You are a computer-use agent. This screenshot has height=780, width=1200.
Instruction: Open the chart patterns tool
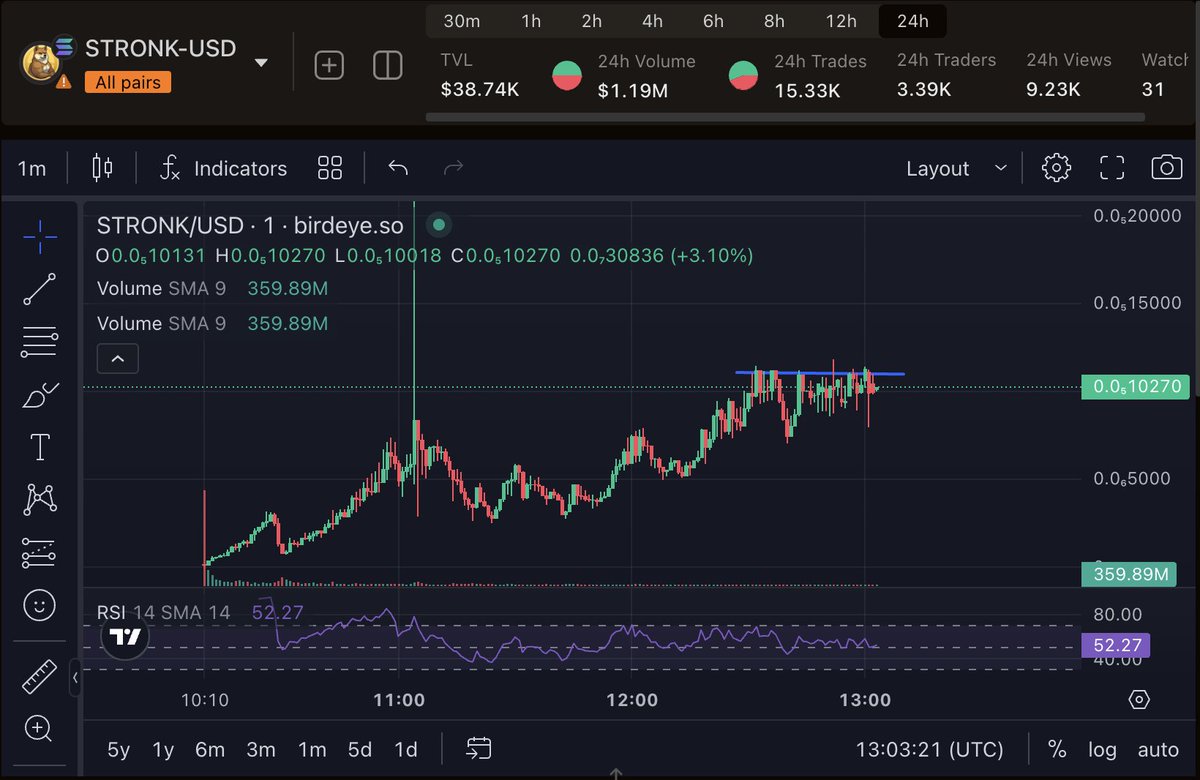[x=40, y=499]
